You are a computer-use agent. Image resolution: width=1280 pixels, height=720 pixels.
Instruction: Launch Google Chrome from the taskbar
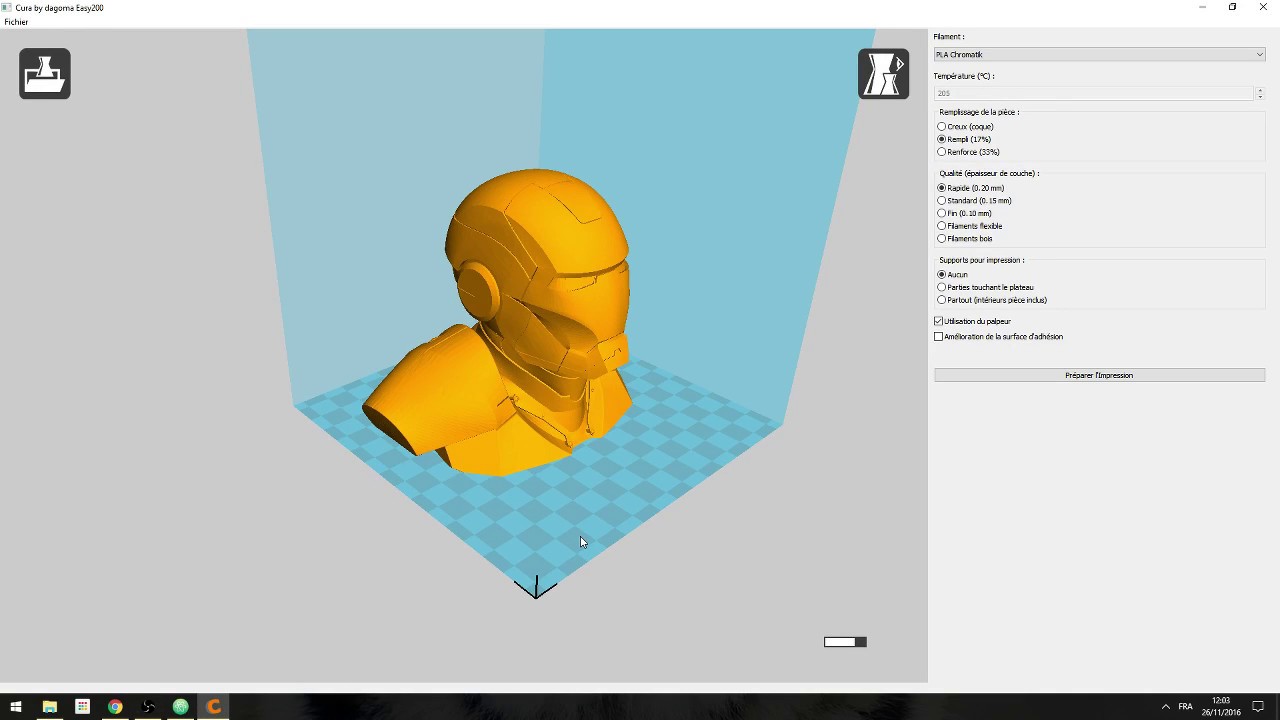[x=115, y=707]
